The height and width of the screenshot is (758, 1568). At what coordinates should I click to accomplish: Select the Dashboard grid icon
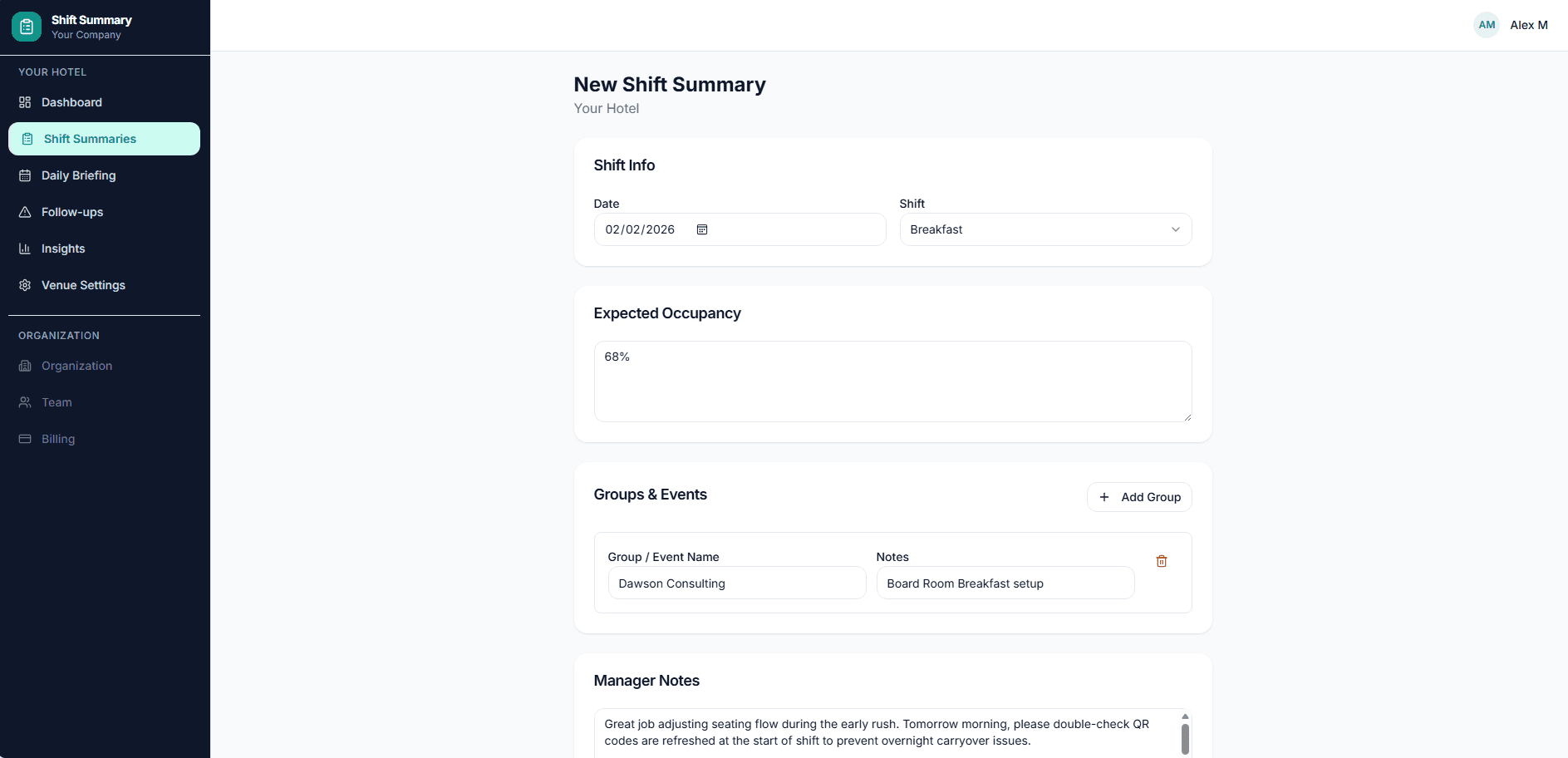(x=25, y=101)
